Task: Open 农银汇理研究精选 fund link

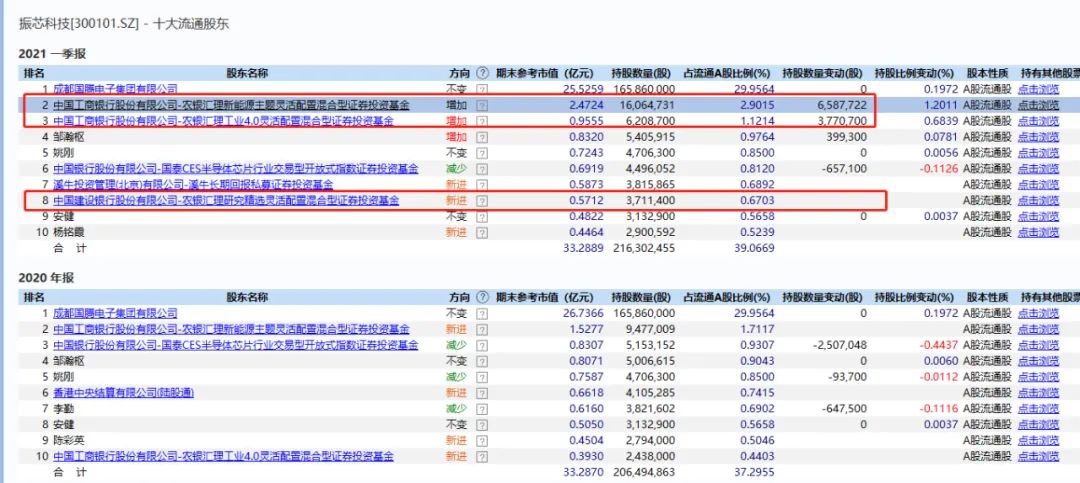Action: click(226, 201)
